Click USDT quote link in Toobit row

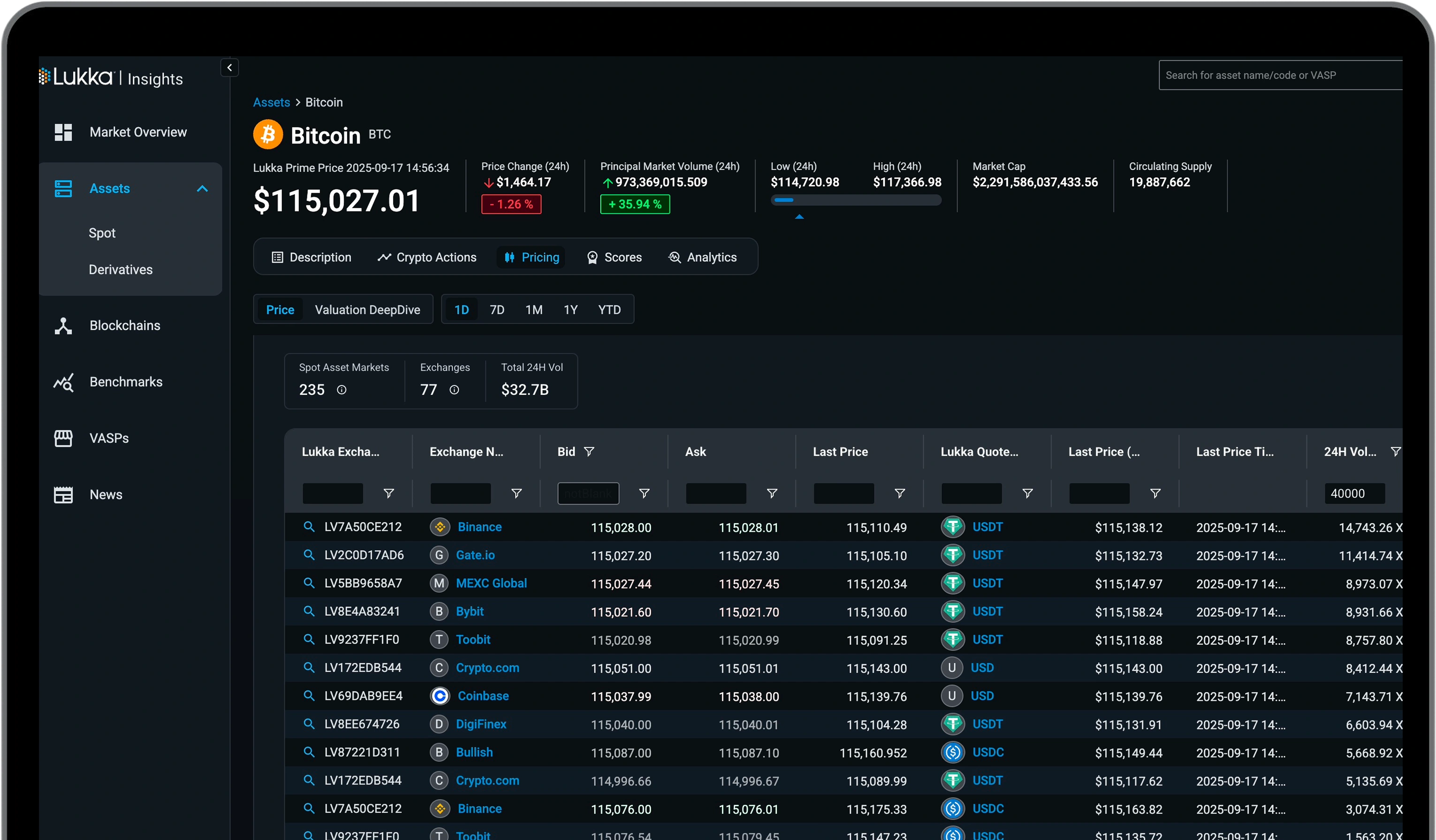click(988, 639)
